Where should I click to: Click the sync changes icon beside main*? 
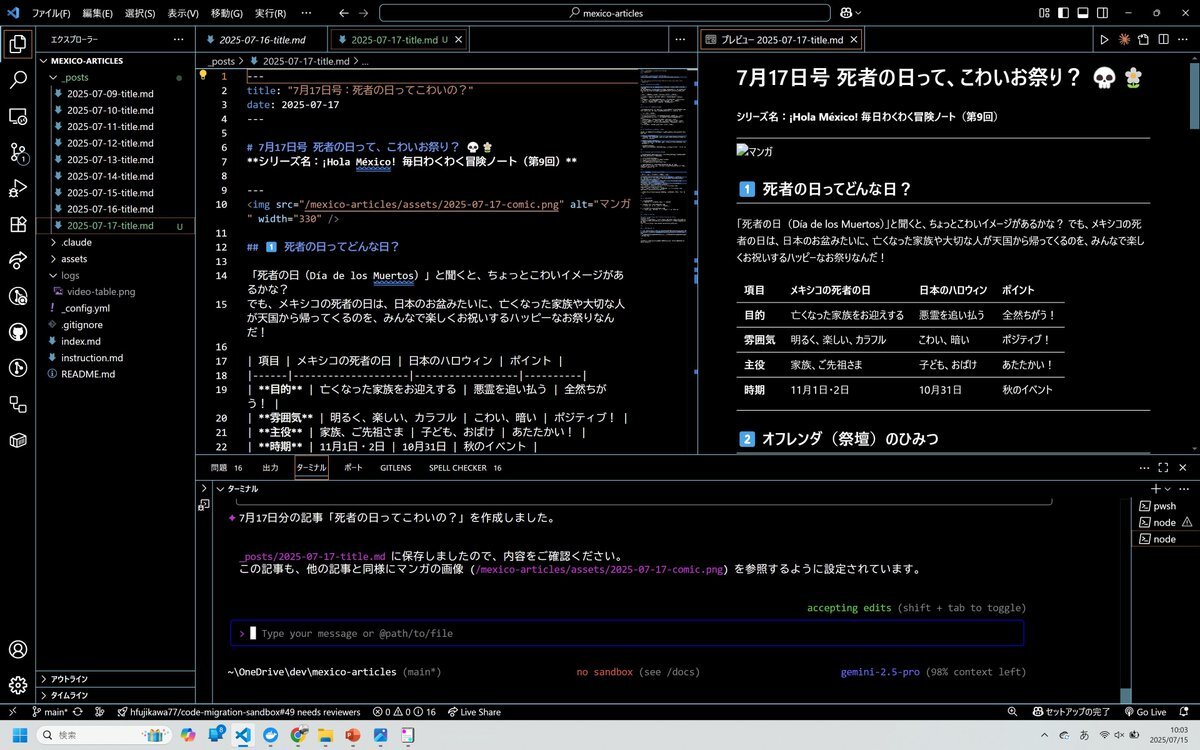tap(76, 712)
